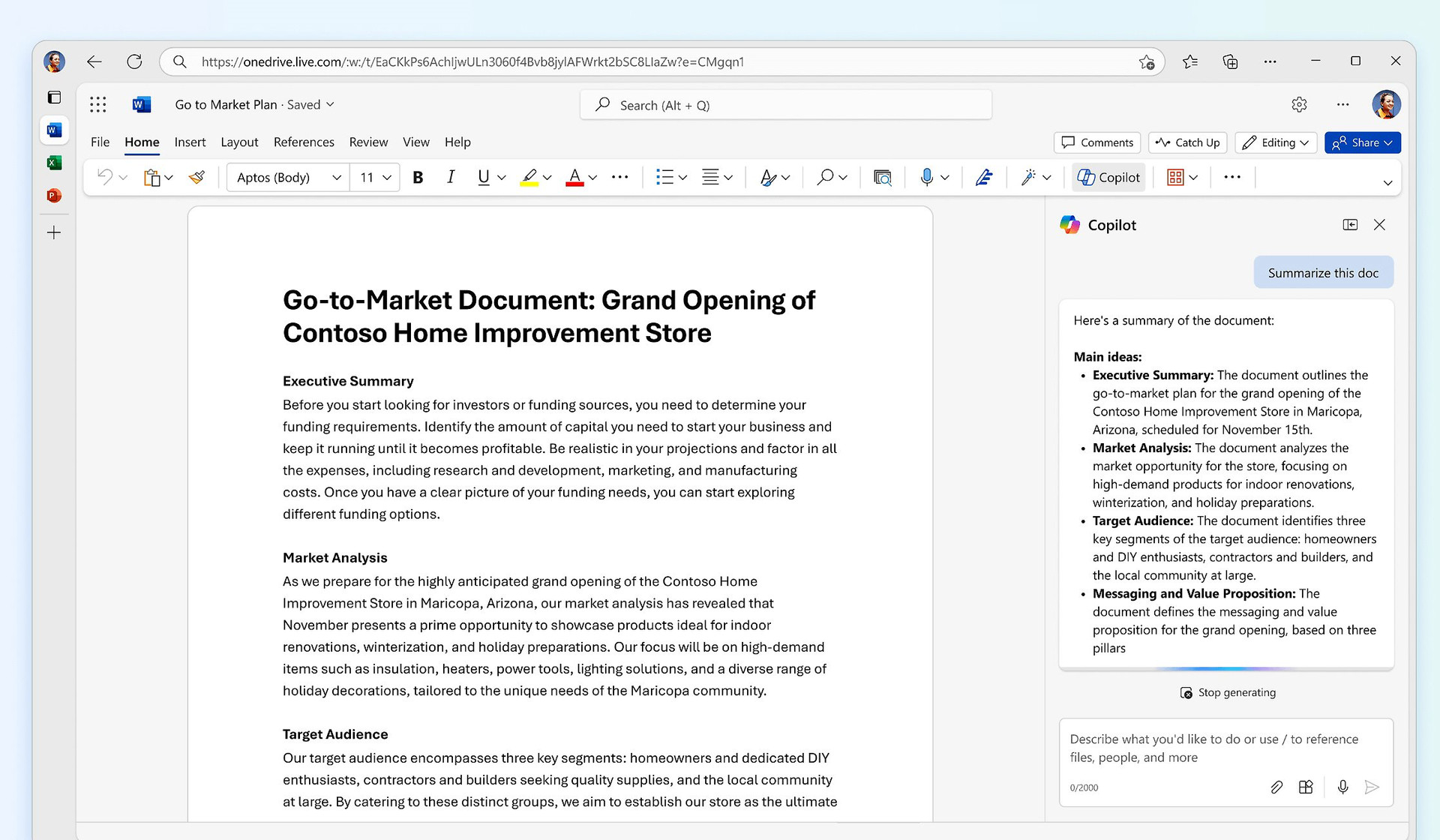This screenshot has height=840, width=1440.
Task: Switch to the Layout tab
Action: pos(239,142)
